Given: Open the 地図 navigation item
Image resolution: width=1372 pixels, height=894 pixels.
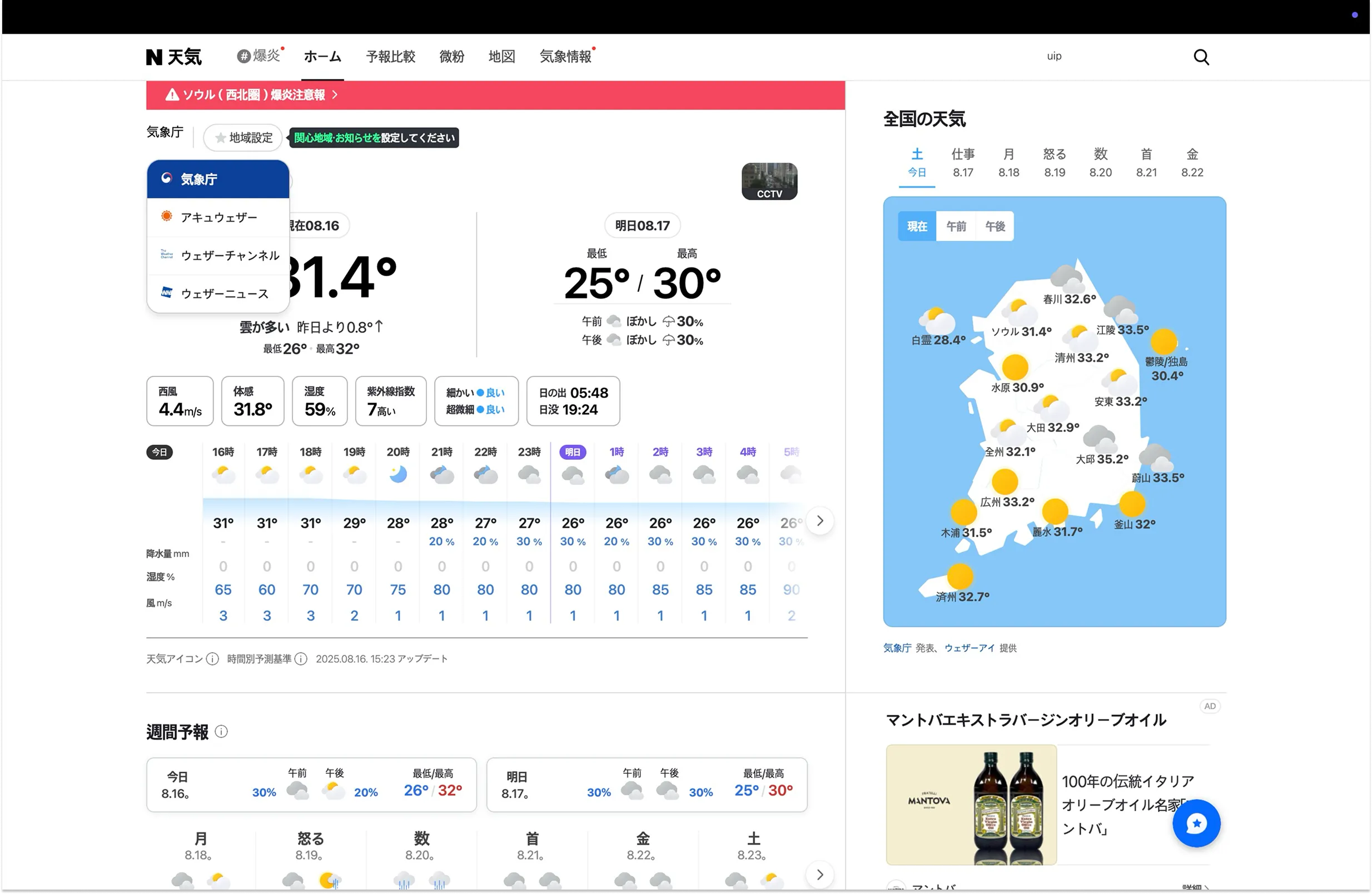Looking at the screenshot, I should (501, 57).
